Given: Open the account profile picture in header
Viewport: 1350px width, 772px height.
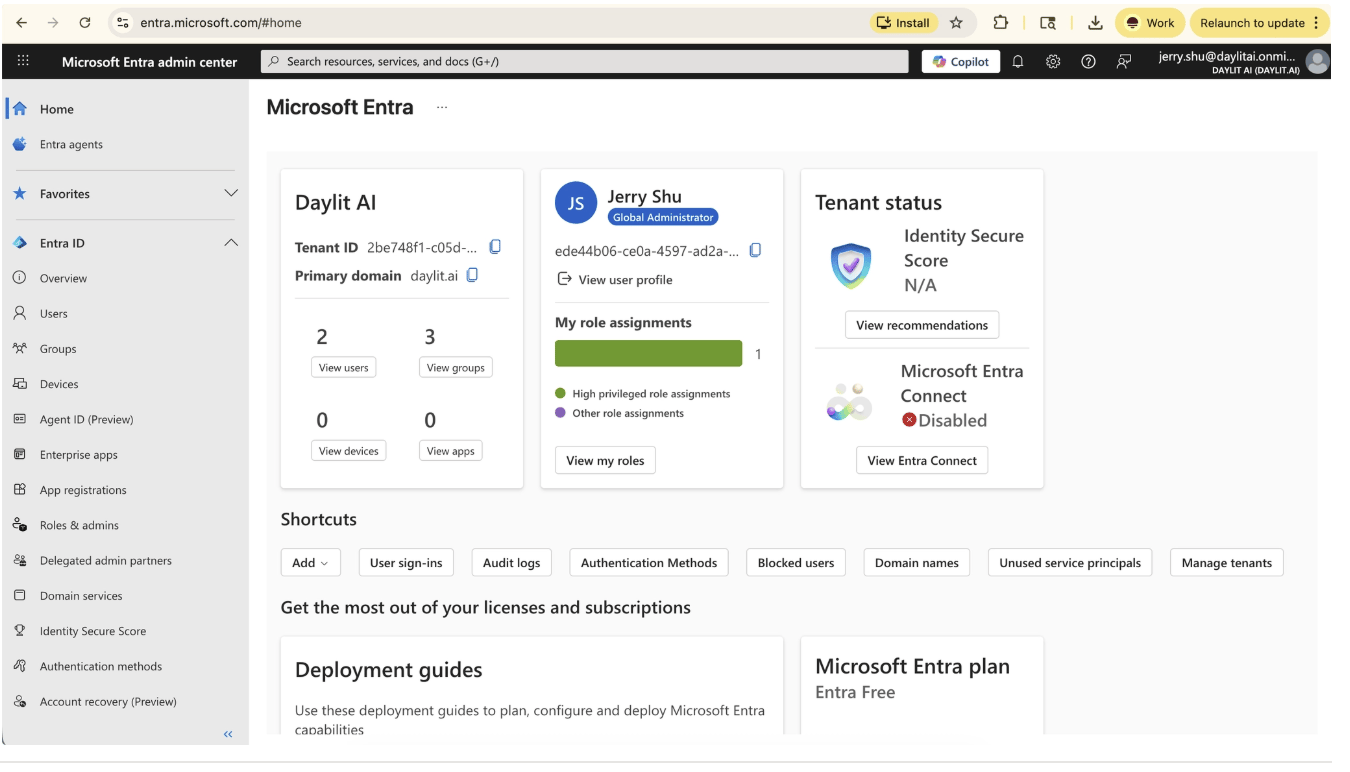Looking at the screenshot, I should [1317, 62].
